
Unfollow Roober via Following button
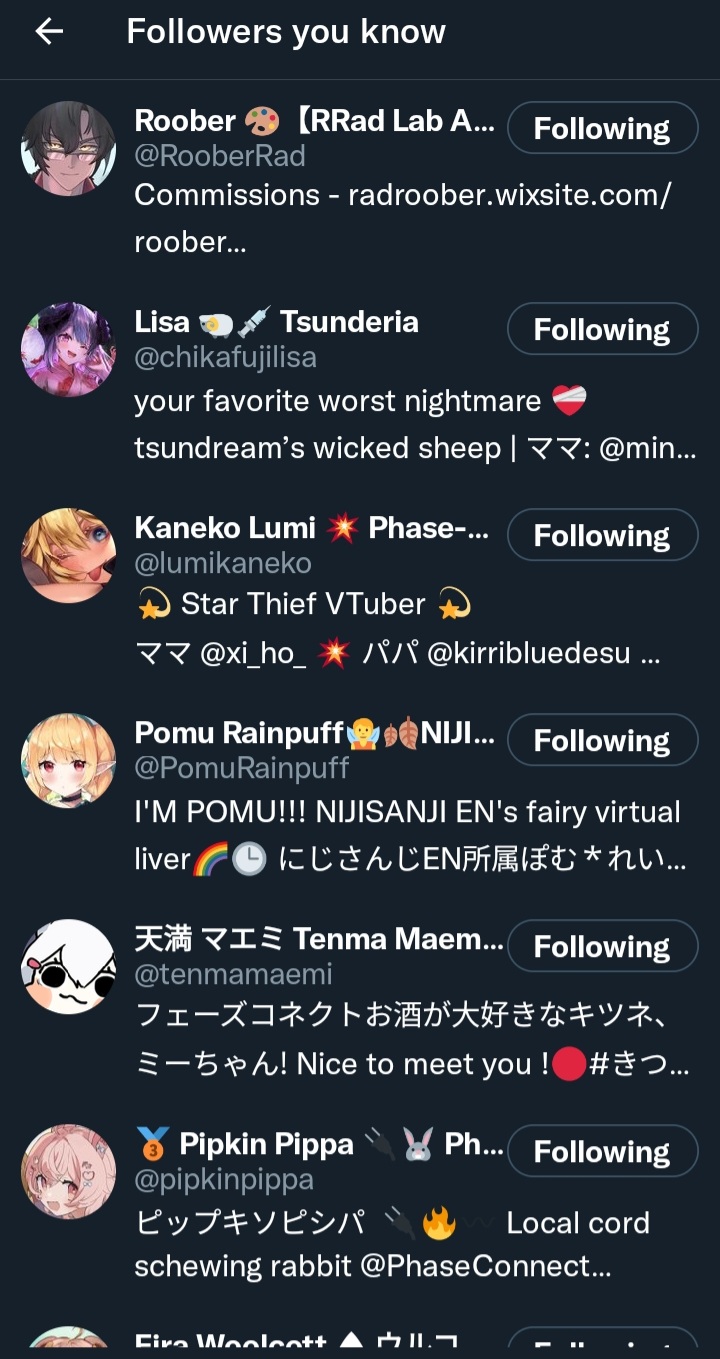602,128
